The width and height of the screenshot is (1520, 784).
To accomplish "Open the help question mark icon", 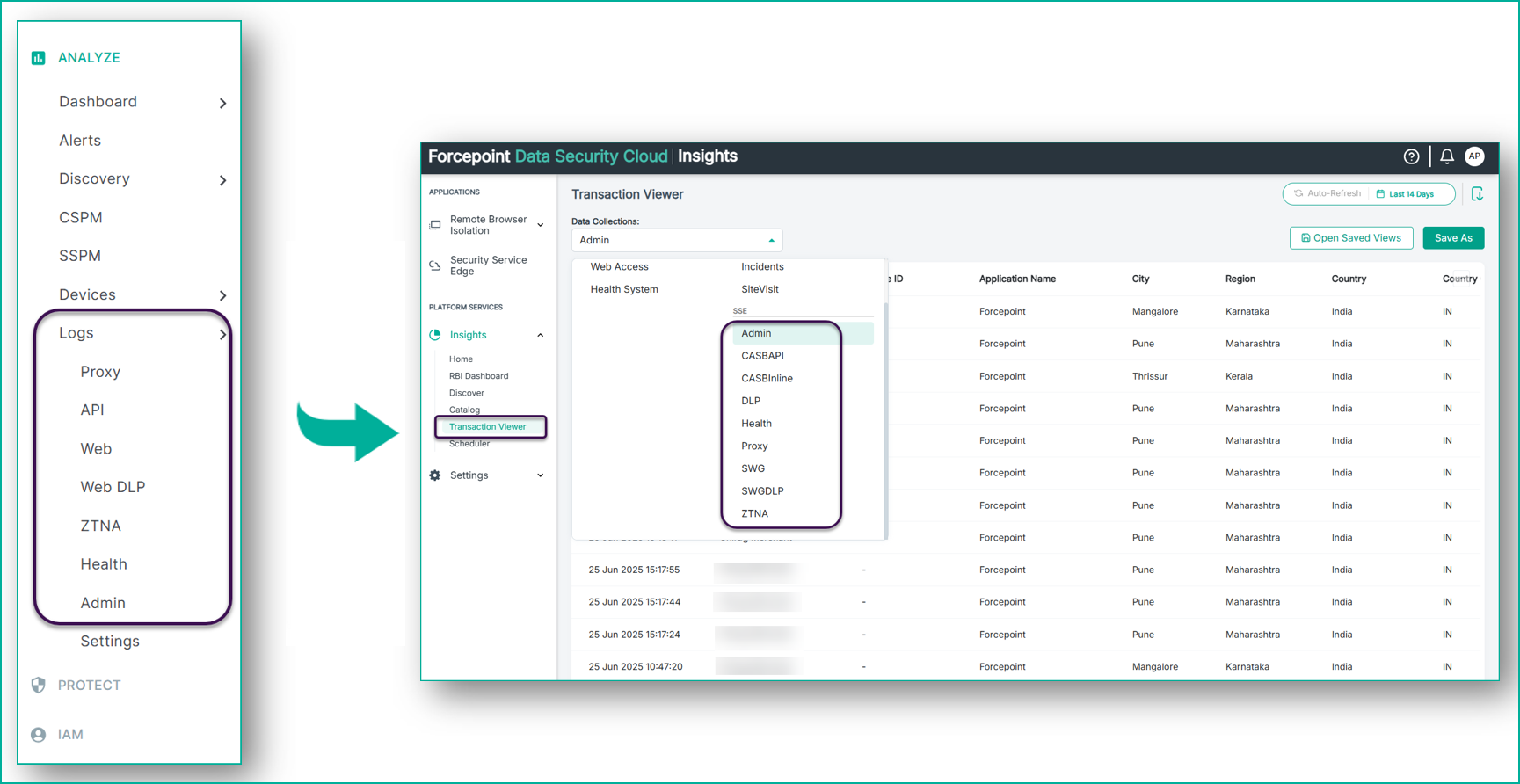I will [x=1411, y=156].
